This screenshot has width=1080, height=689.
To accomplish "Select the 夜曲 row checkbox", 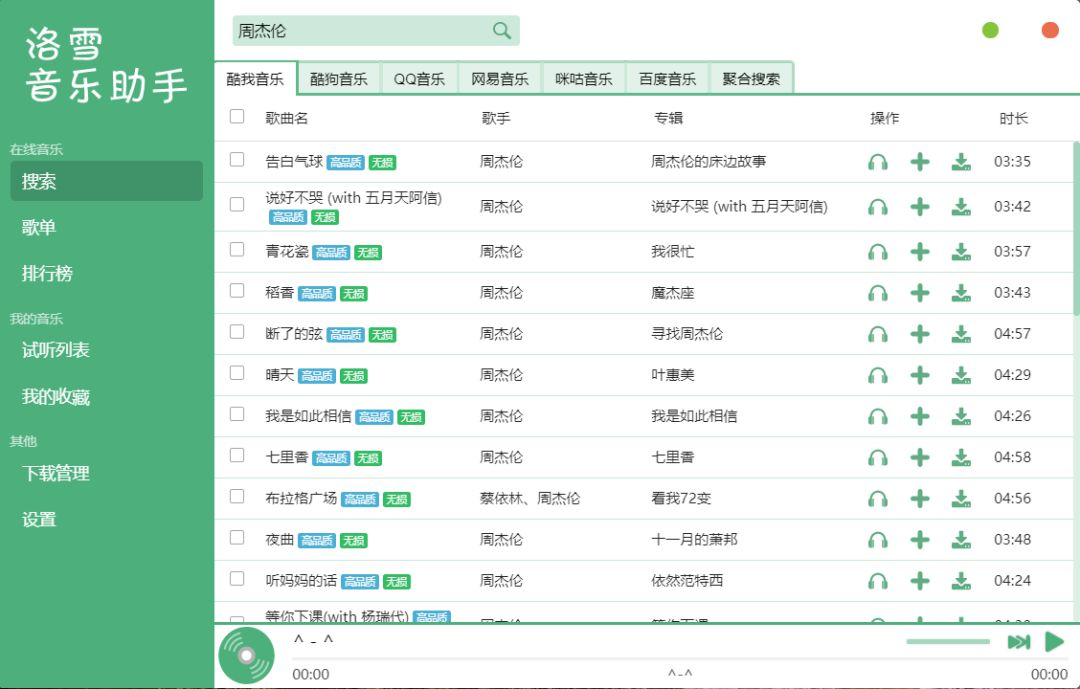I will [x=237, y=537].
